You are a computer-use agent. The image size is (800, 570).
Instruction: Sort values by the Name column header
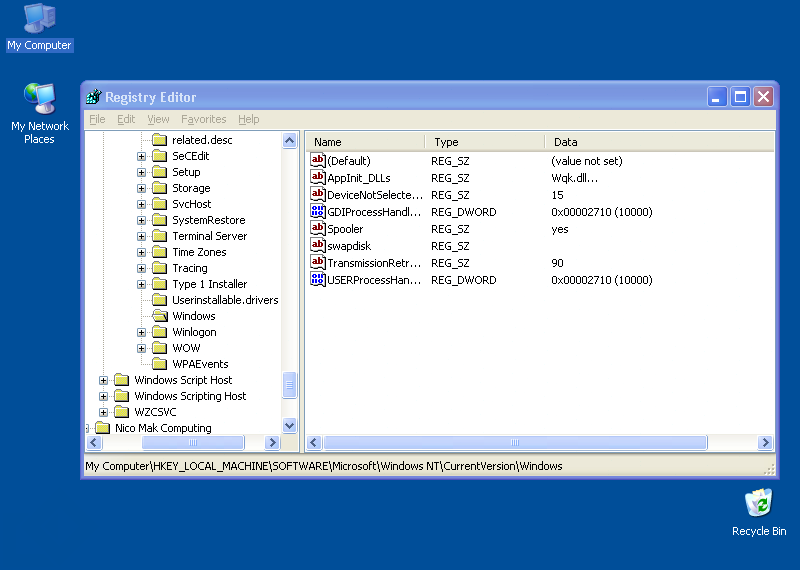pyautogui.click(x=365, y=142)
